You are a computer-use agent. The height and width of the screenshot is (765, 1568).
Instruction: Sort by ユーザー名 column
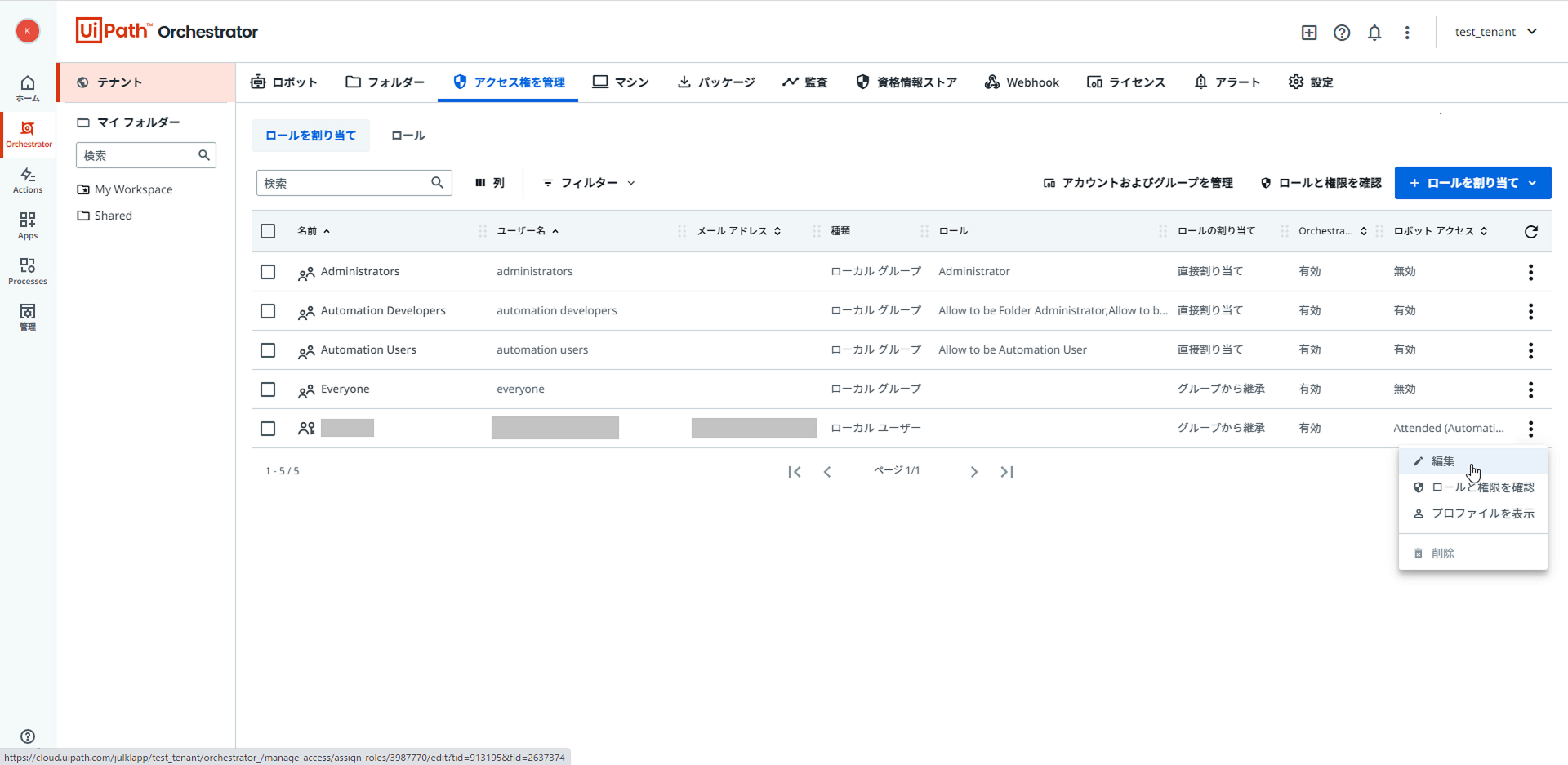528,231
